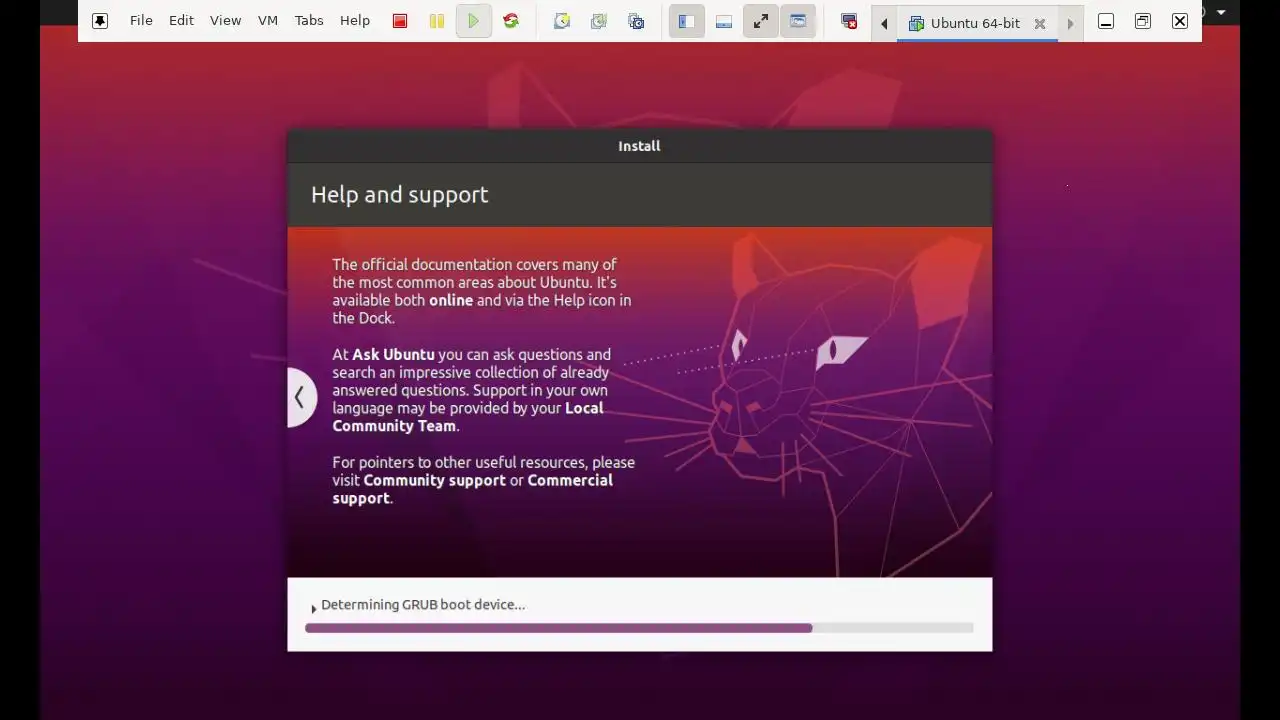Open the system menu arrow at top right
The width and height of the screenshot is (1280, 720).
coord(1221,12)
